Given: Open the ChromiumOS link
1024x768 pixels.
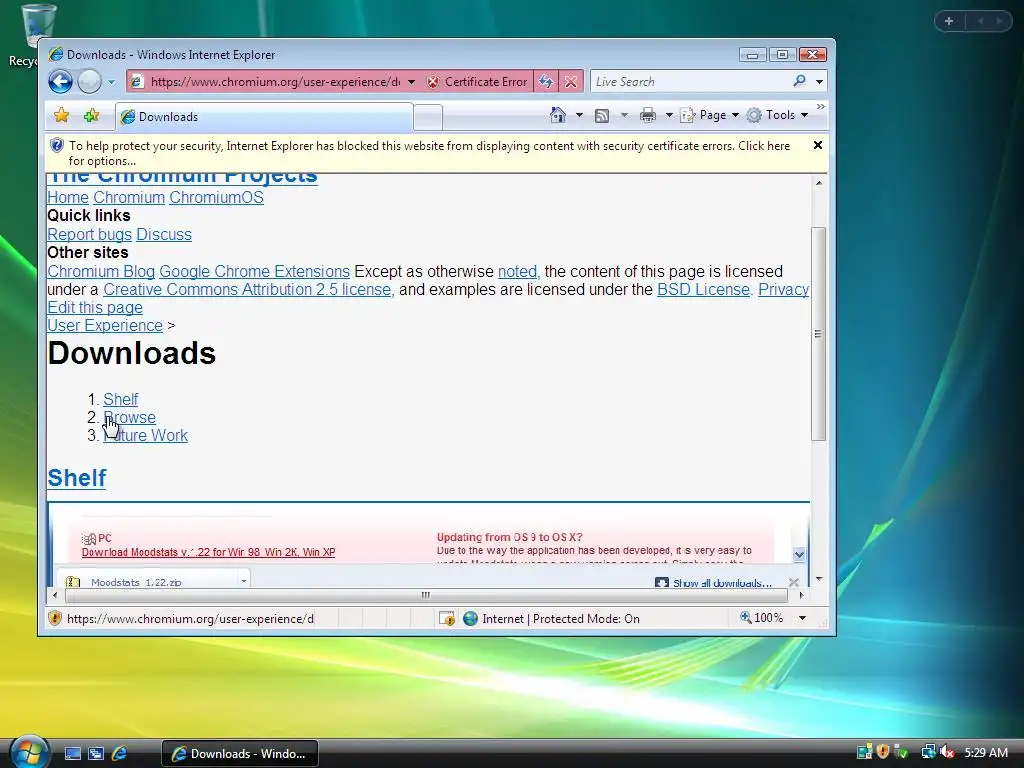Looking at the screenshot, I should coord(216,197).
